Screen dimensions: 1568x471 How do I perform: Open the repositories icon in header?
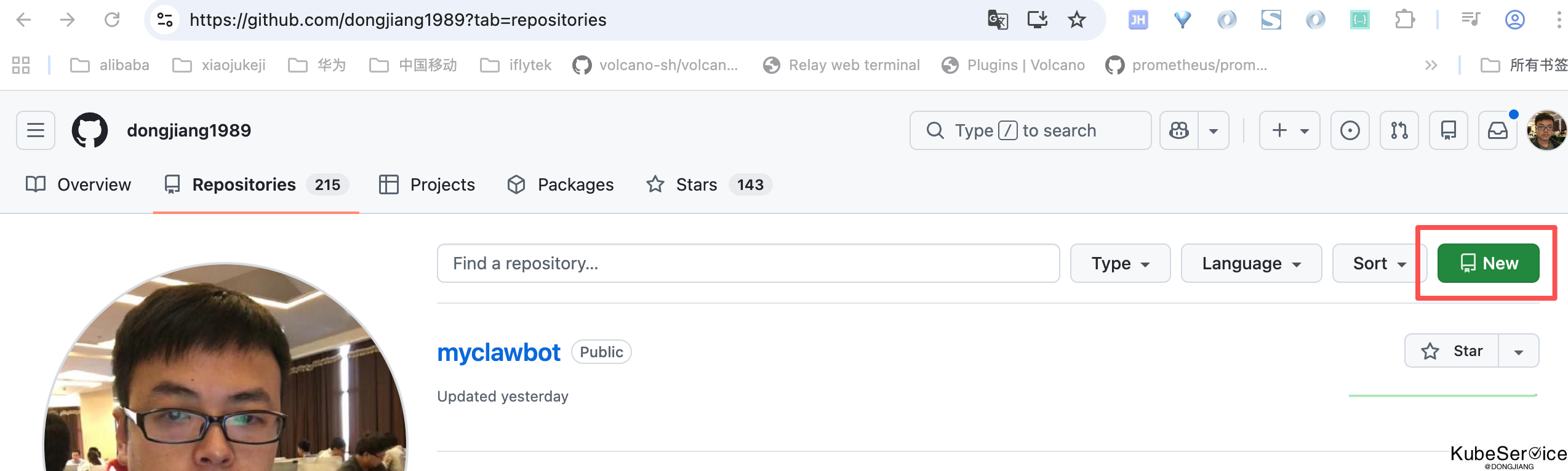click(1448, 130)
